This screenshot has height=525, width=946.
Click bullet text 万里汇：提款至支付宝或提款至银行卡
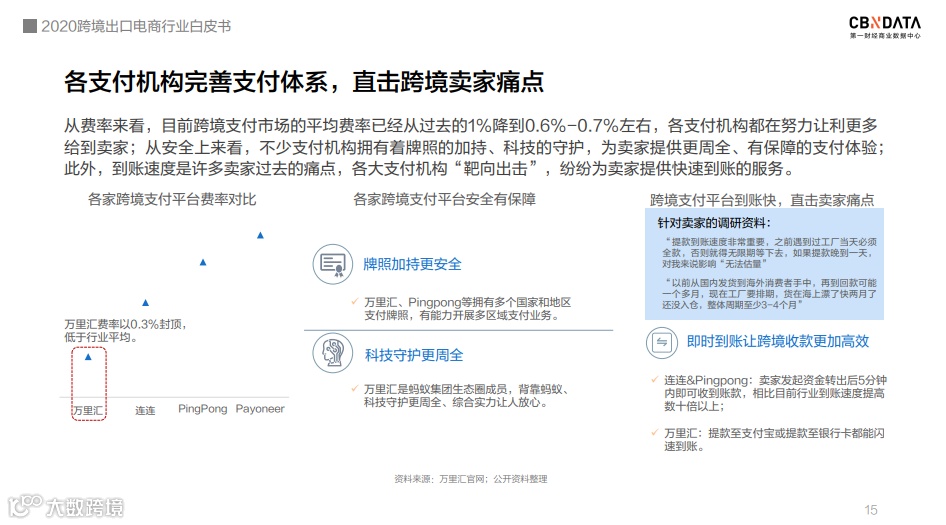774,440
